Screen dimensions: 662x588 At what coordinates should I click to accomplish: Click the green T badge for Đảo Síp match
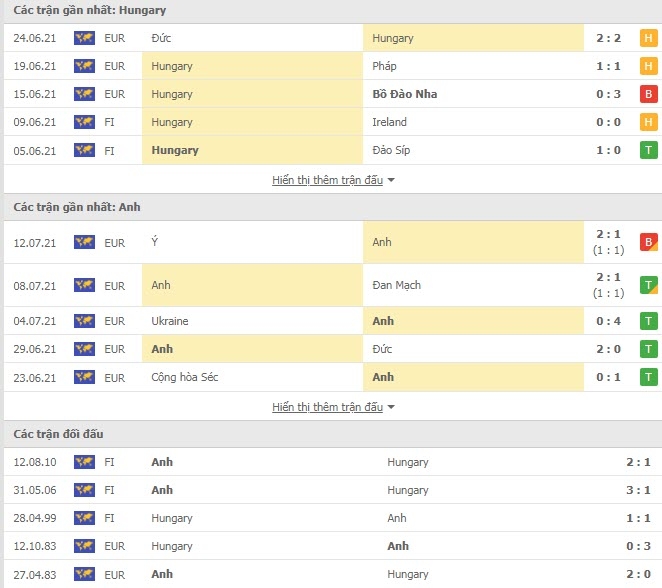coord(648,150)
